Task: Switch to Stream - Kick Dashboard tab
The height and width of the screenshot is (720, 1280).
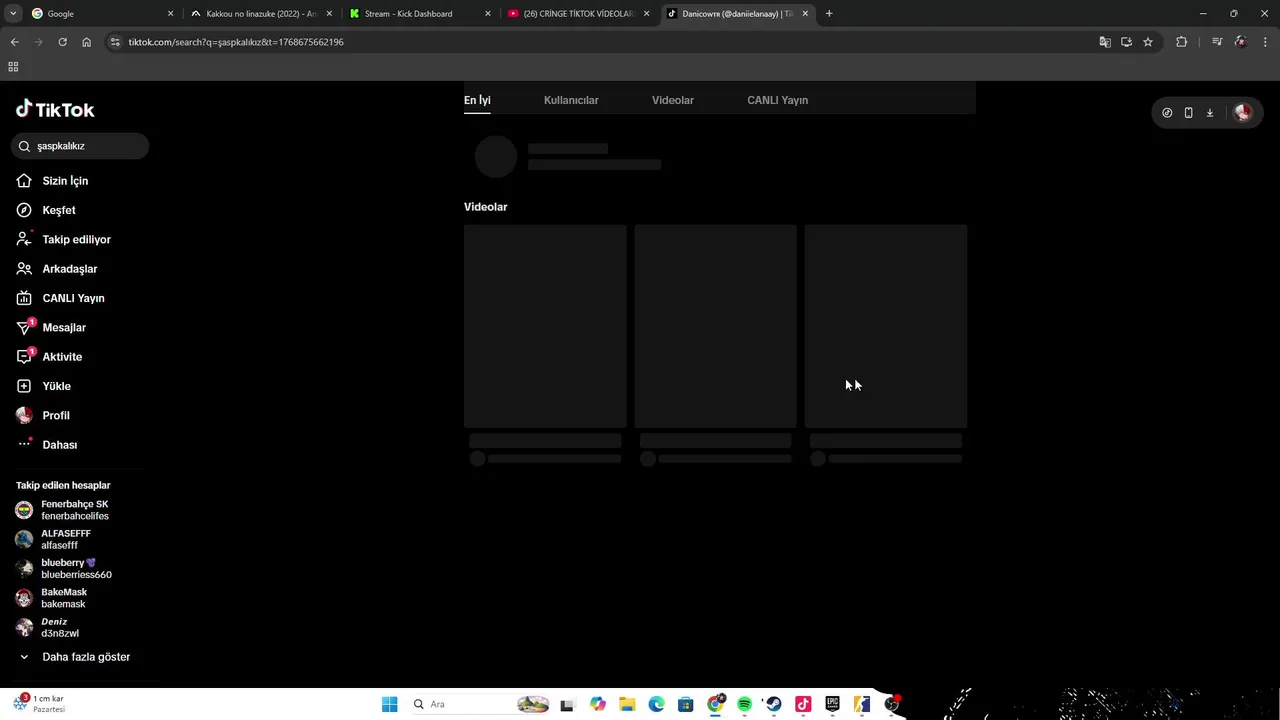Action: point(420,14)
